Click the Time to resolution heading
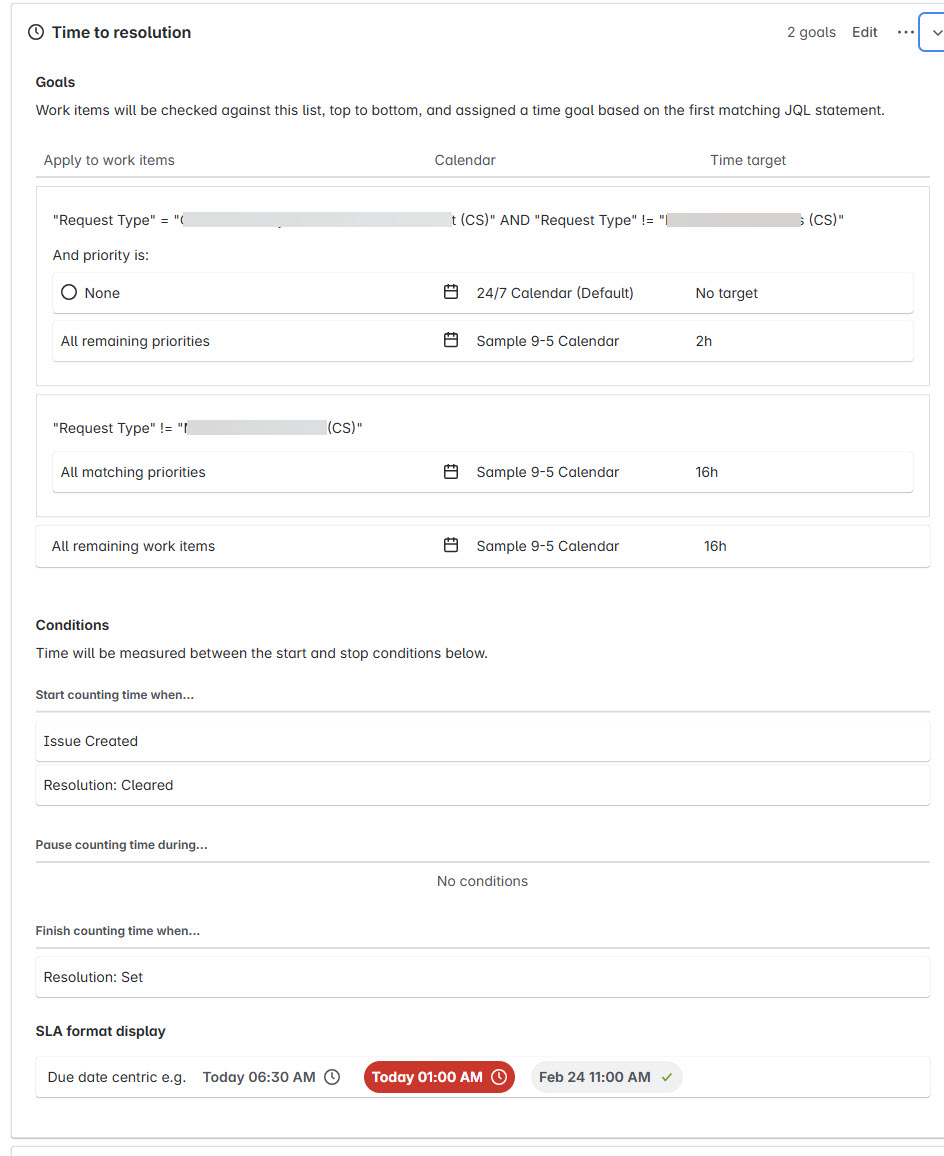This screenshot has width=944, height=1156. coord(121,32)
